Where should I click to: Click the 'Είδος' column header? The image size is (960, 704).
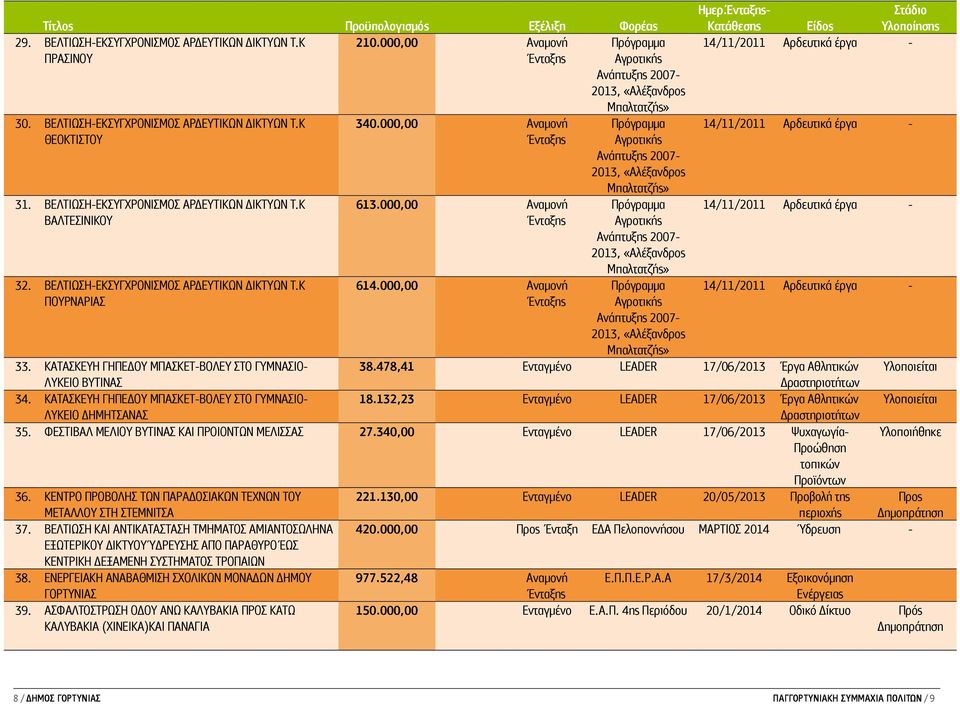click(820, 26)
